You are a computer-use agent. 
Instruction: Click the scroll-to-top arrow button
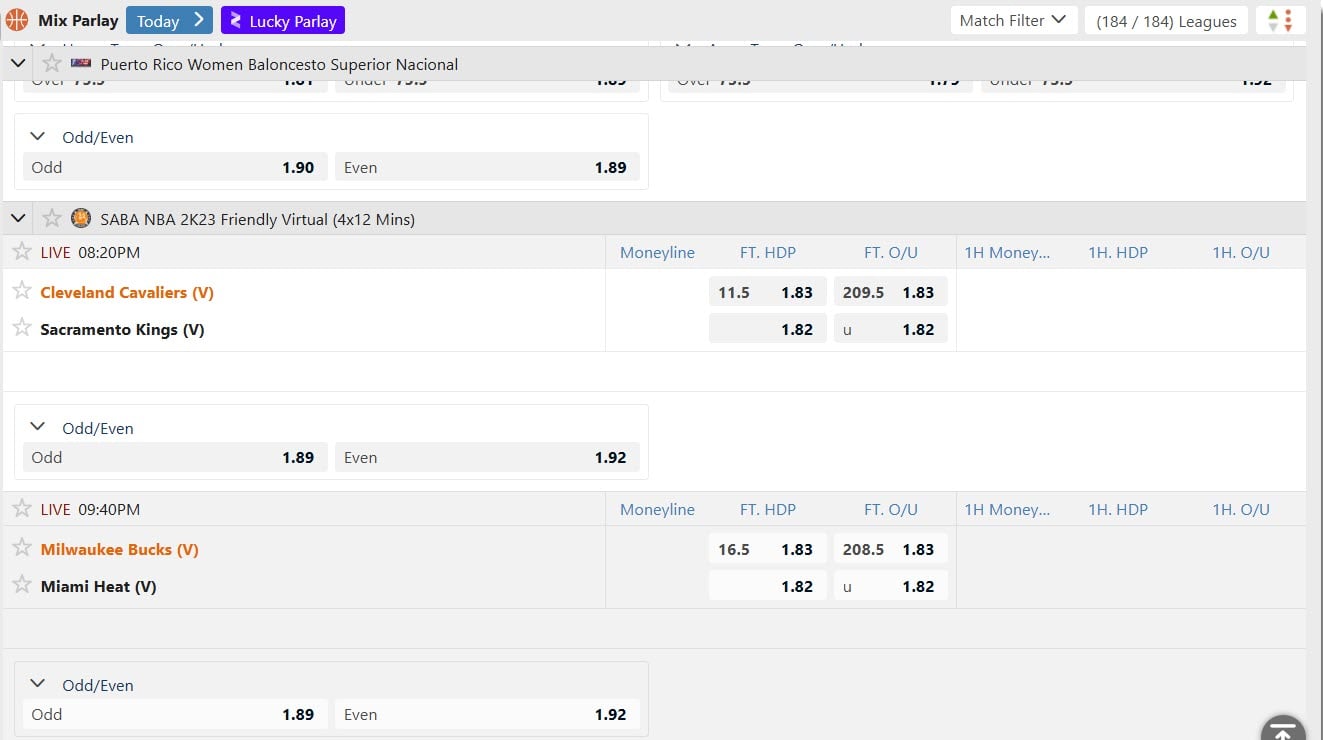tap(1283, 729)
